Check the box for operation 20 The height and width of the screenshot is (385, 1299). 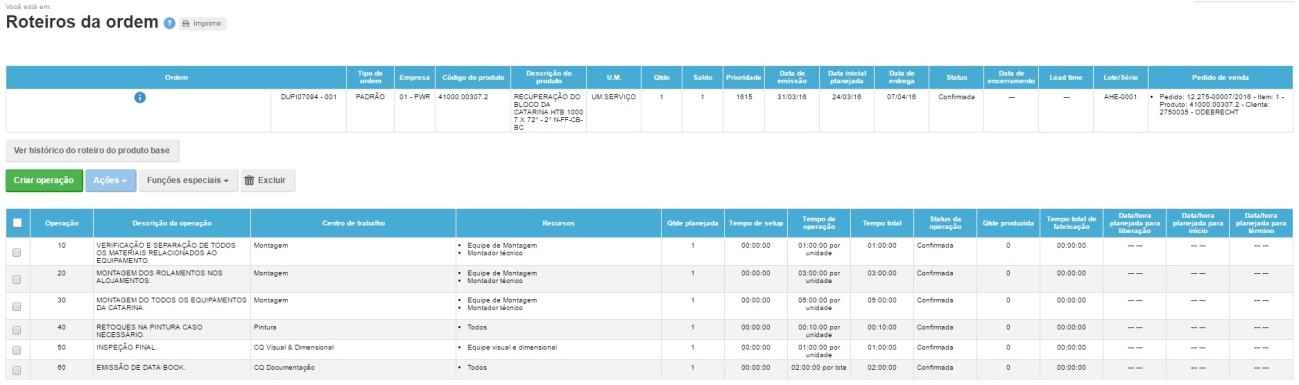(x=17, y=279)
